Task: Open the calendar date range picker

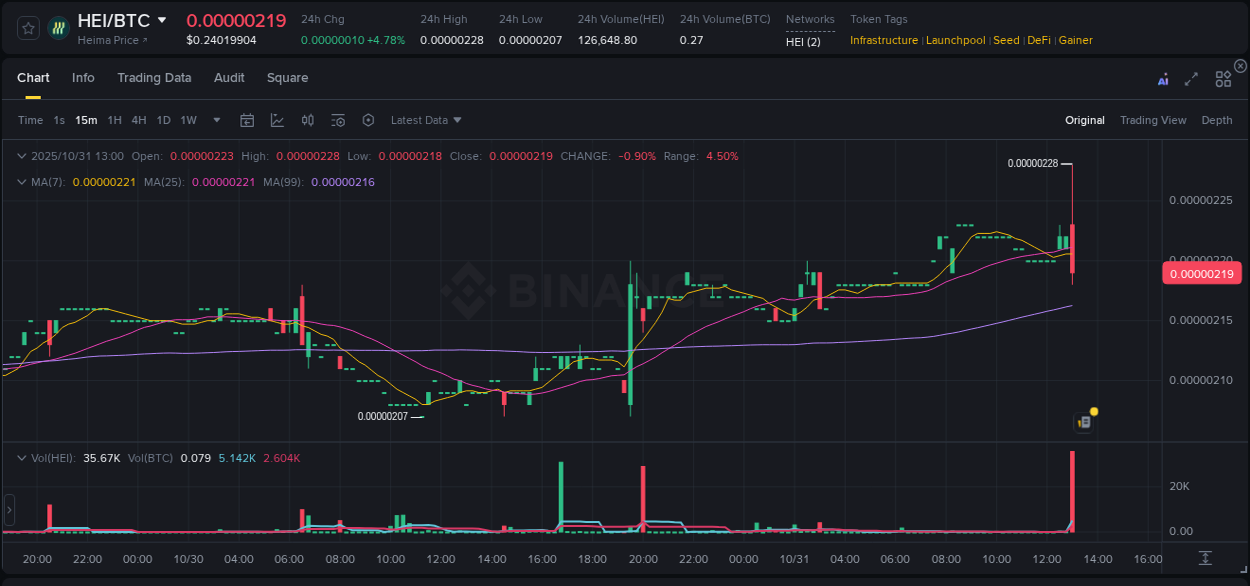Action: click(x=247, y=120)
